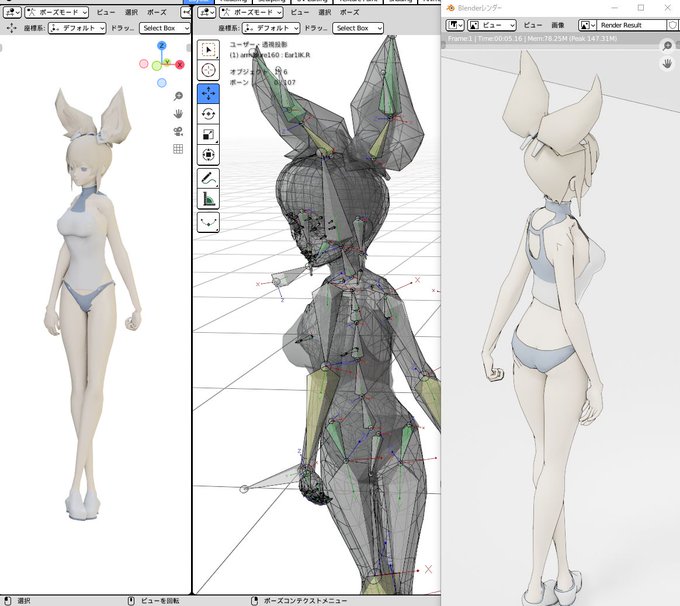This screenshot has height=606, width=680.
Task: Activate the 3D Cursor tool
Action: pos(208,70)
